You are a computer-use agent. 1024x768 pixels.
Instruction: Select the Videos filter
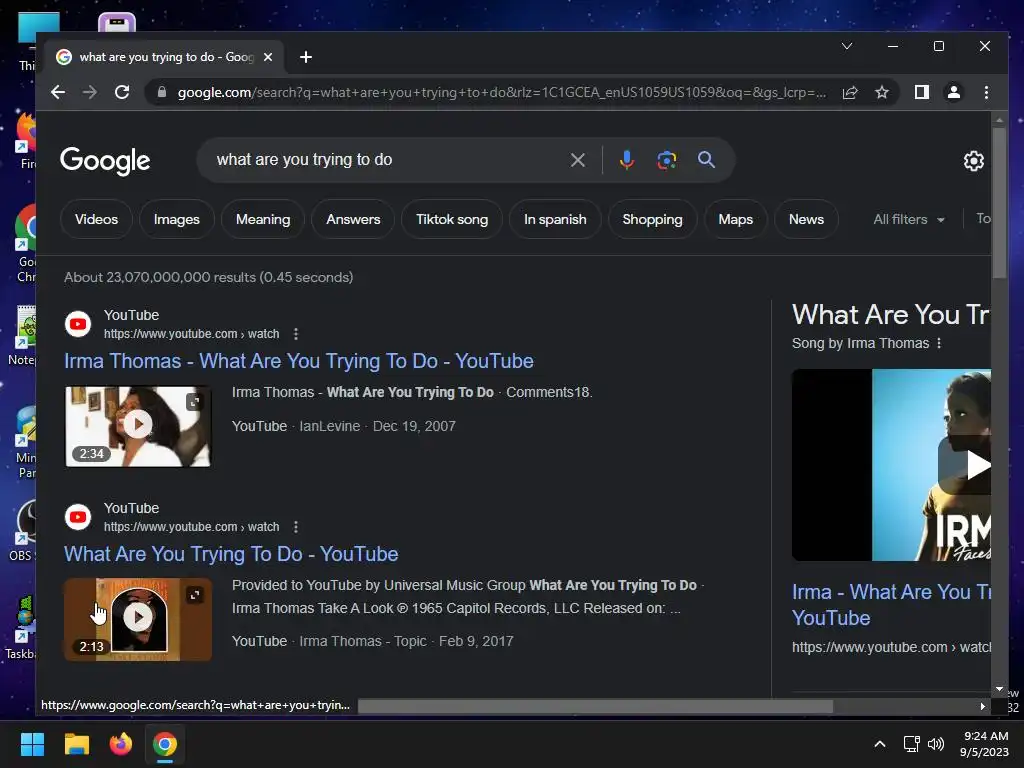point(96,219)
